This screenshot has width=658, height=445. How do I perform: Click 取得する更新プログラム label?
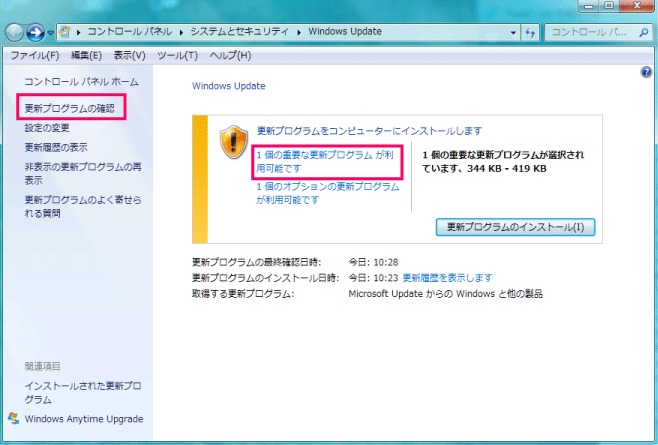click(243, 293)
